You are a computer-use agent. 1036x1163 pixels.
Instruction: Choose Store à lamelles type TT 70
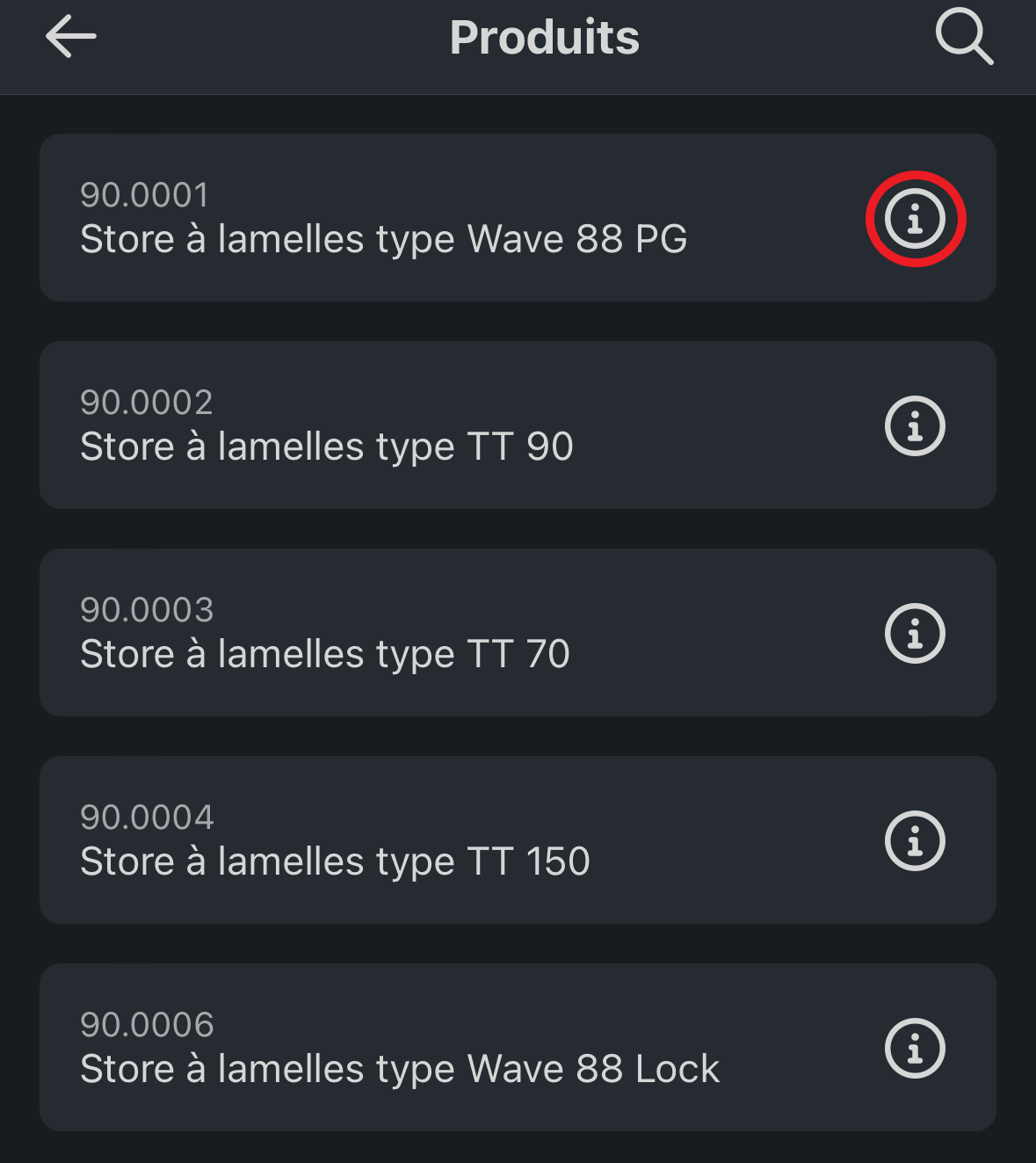pyautogui.click(x=324, y=655)
